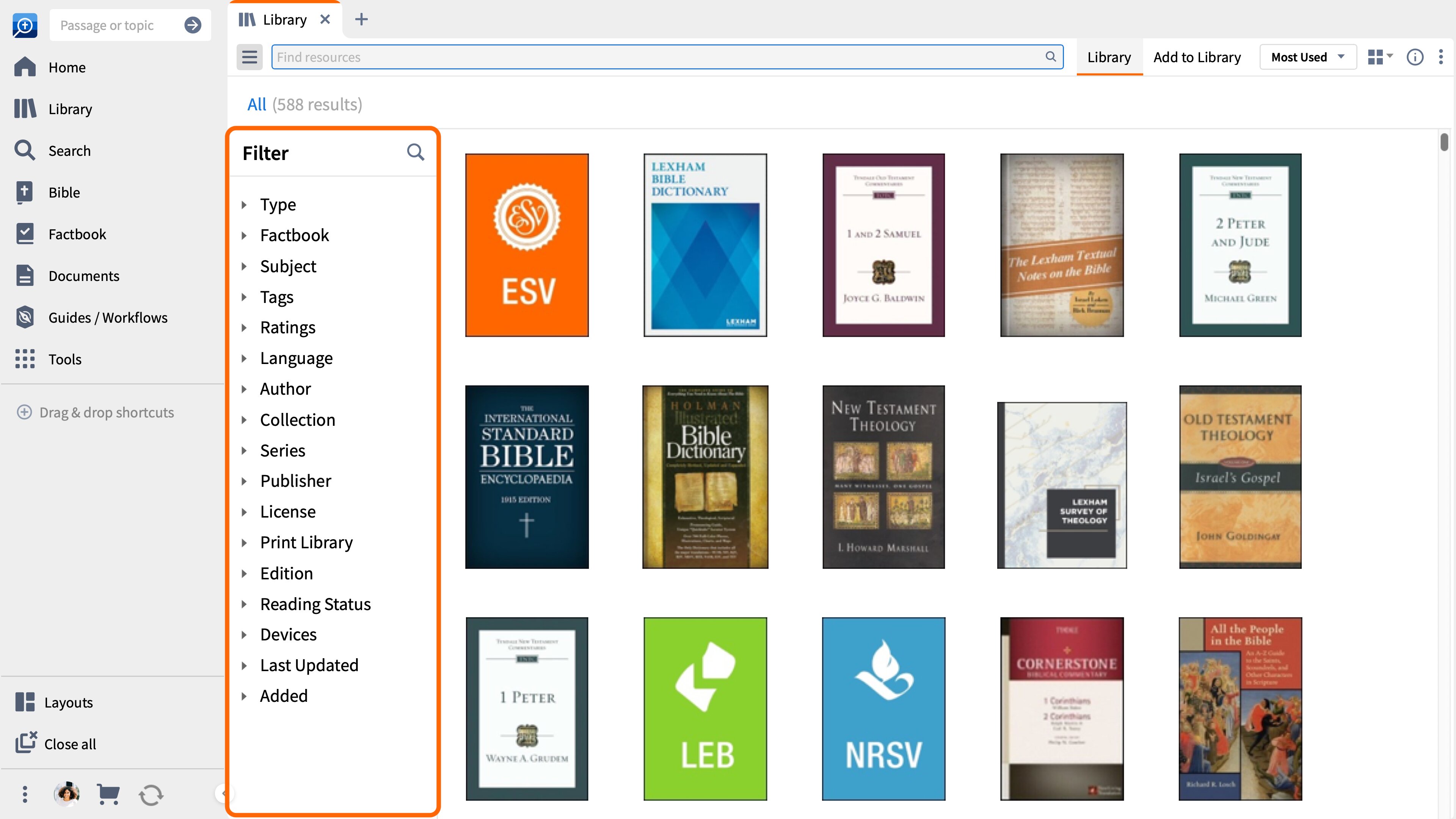
Task: Open the ESV Bible cover
Action: click(527, 245)
